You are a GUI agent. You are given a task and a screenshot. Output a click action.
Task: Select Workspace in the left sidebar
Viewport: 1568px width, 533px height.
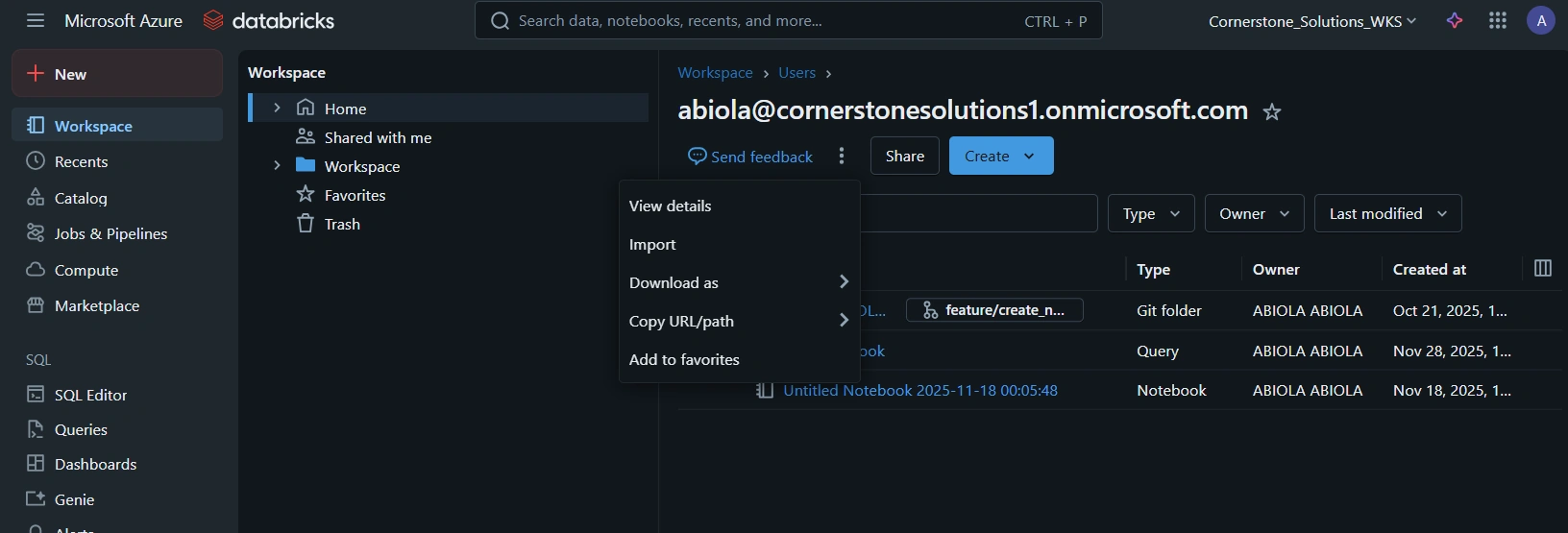tap(117, 125)
